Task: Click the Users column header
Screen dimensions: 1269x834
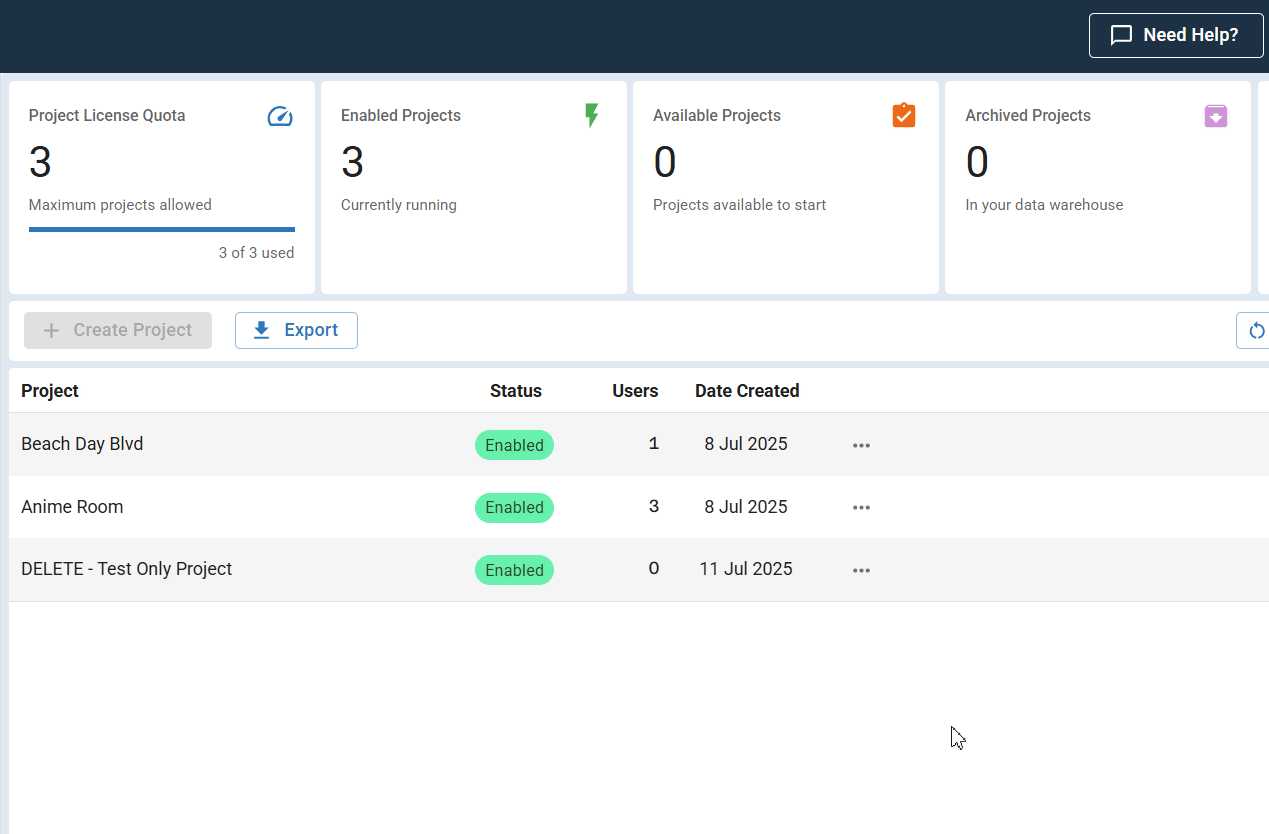Action: pyautogui.click(x=635, y=391)
